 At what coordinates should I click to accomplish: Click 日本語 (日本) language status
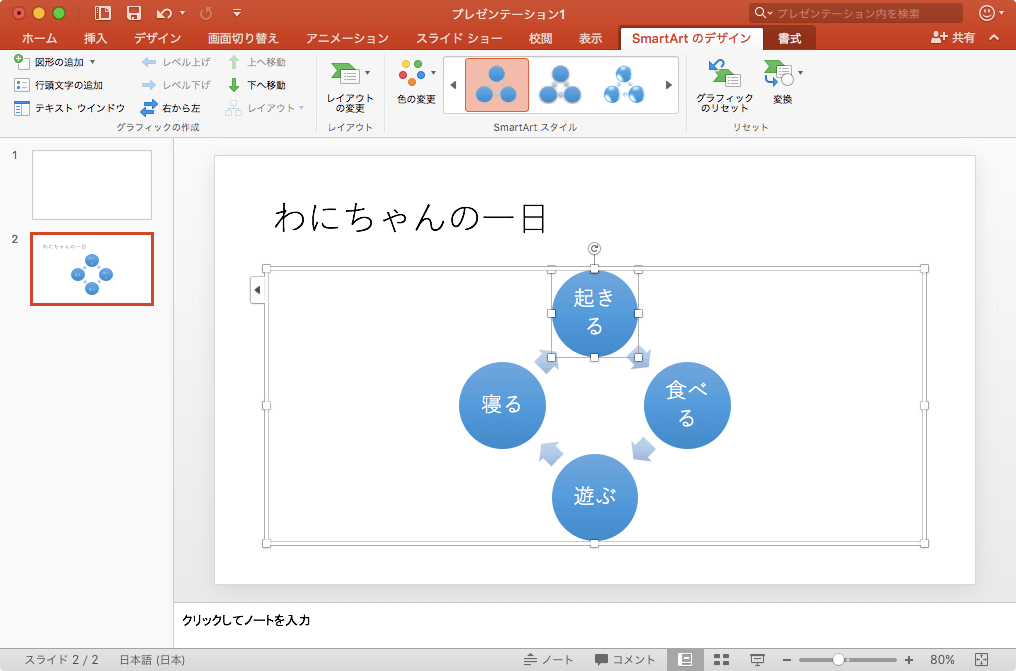pos(152,659)
